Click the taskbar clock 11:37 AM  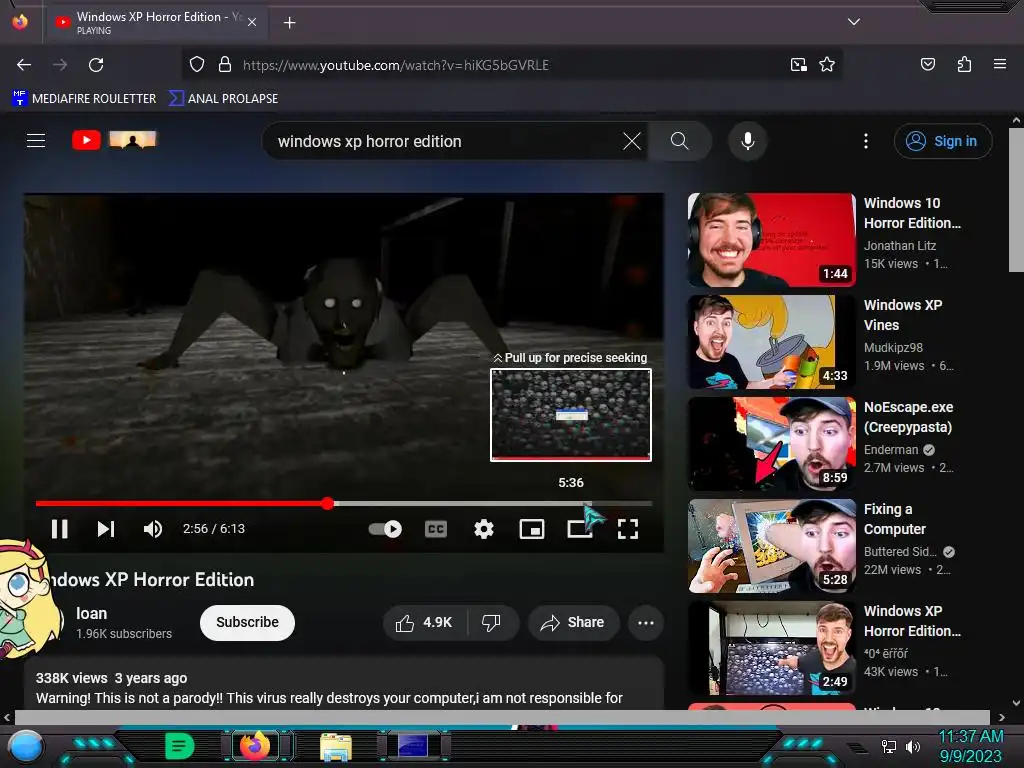pos(970,737)
